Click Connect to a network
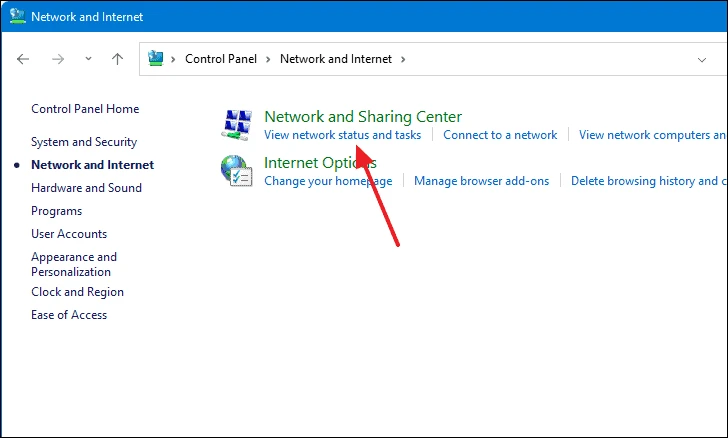Screen dimensions: 728x438 [500, 135]
